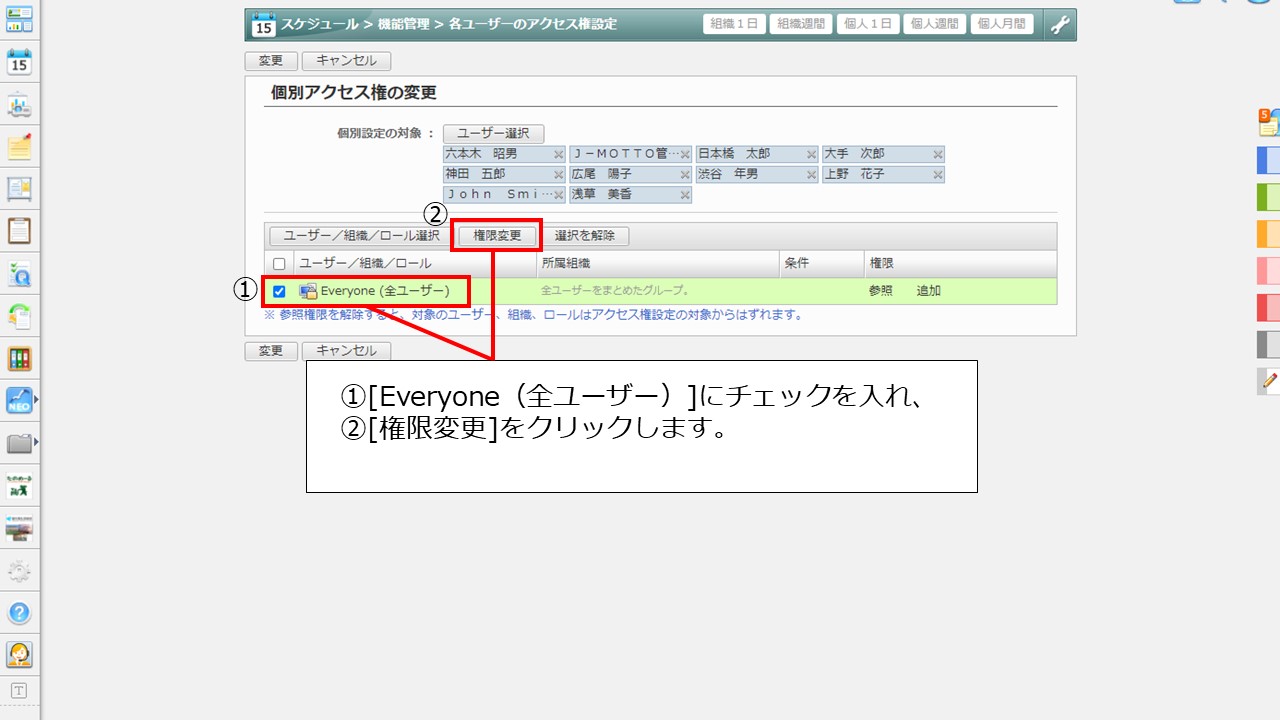This screenshot has width=1280, height=720.
Task: Select the green color tag on right edge
Action: click(1267, 197)
